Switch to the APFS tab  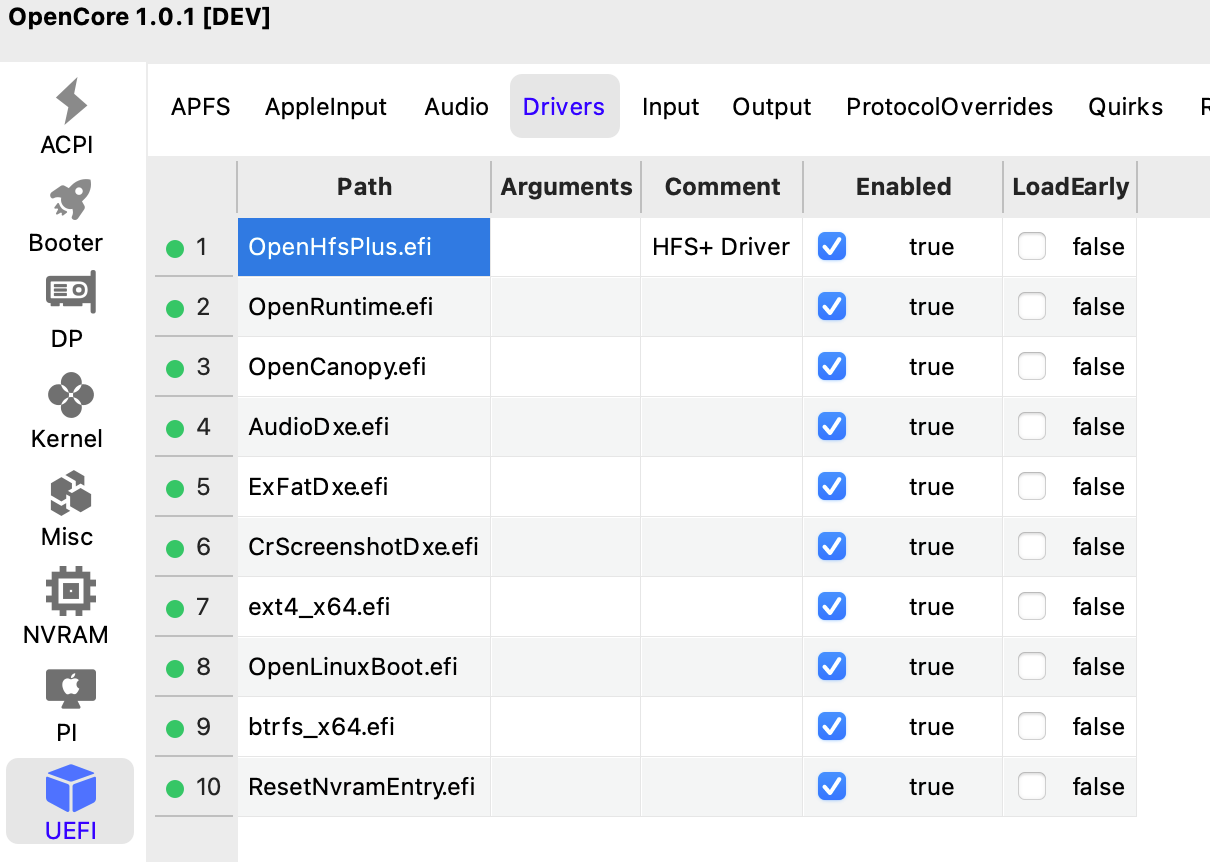coord(200,107)
